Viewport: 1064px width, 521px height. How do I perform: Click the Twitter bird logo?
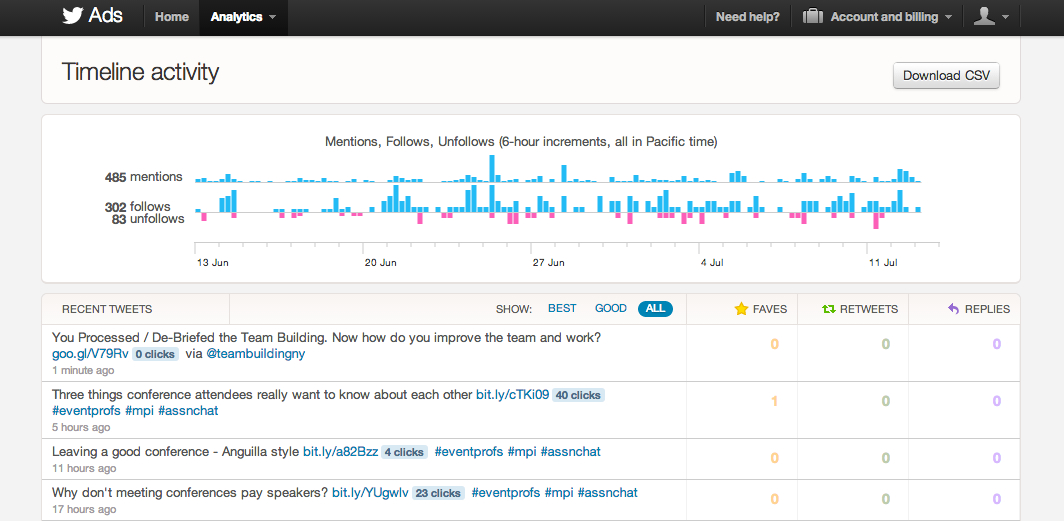tap(73, 16)
